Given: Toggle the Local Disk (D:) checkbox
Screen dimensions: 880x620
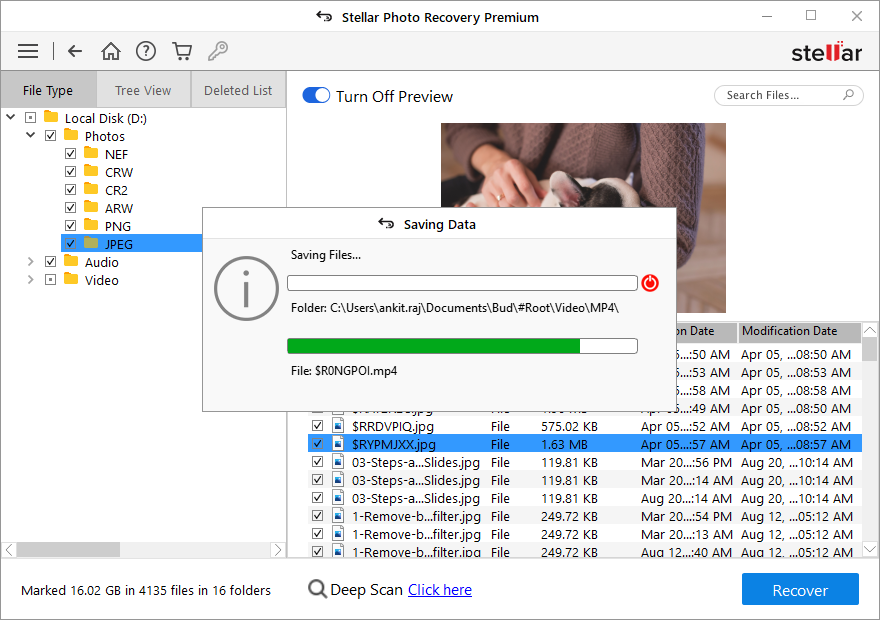Looking at the screenshot, I should tap(30, 118).
